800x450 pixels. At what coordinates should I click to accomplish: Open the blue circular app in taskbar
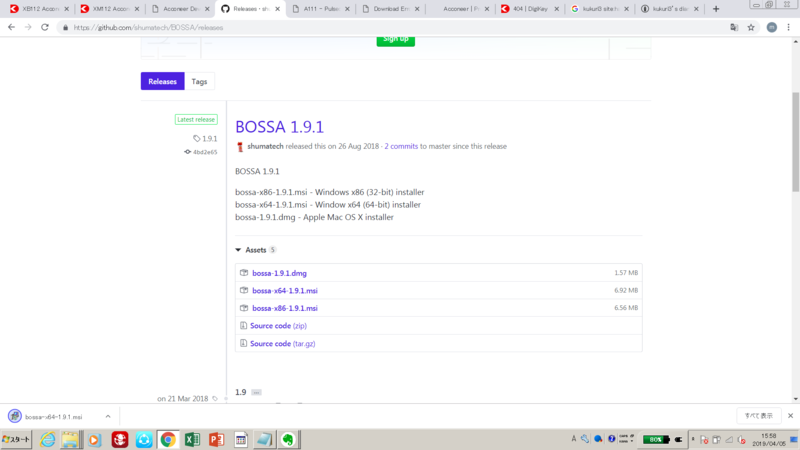pyautogui.click(x=144, y=439)
